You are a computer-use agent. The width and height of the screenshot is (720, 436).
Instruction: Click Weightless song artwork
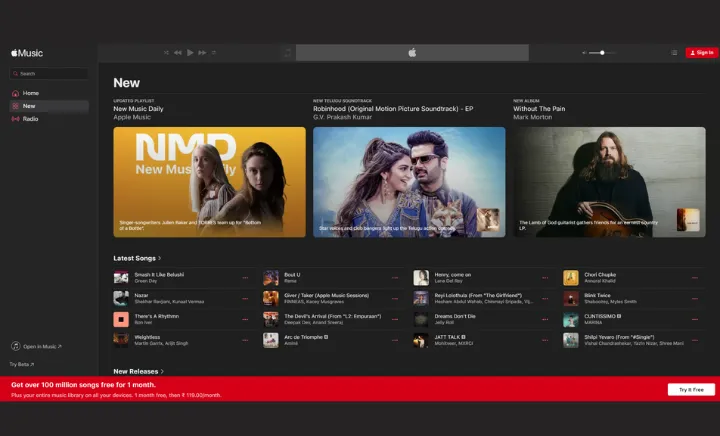(x=121, y=340)
